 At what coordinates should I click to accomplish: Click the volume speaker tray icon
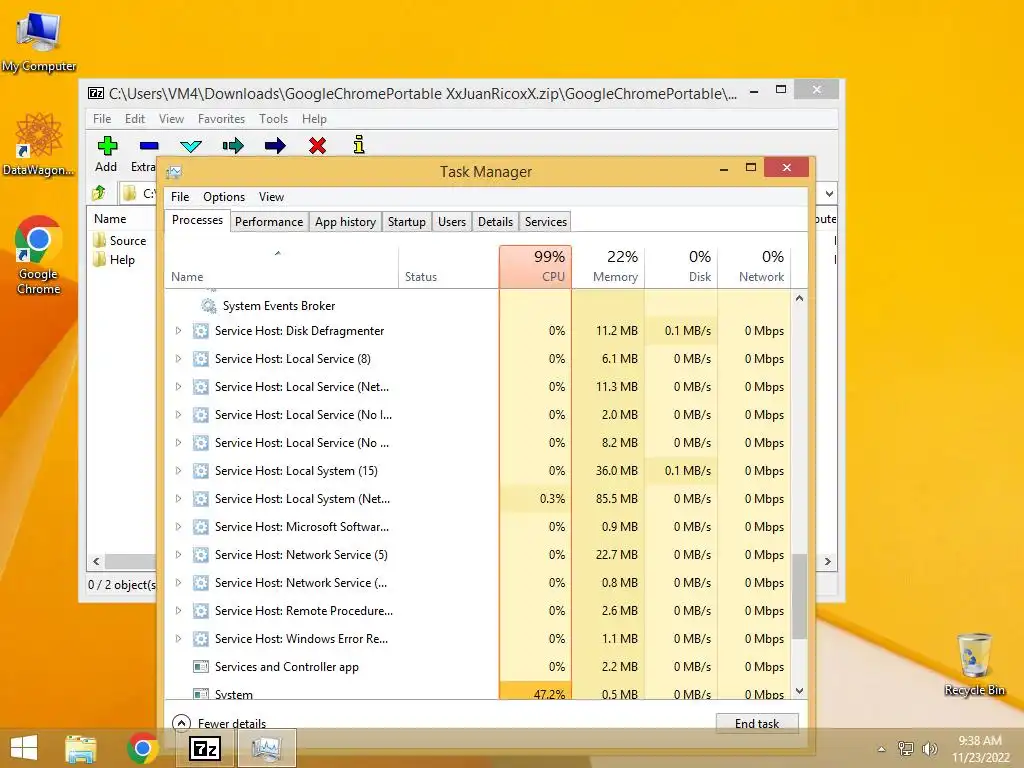coord(929,749)
